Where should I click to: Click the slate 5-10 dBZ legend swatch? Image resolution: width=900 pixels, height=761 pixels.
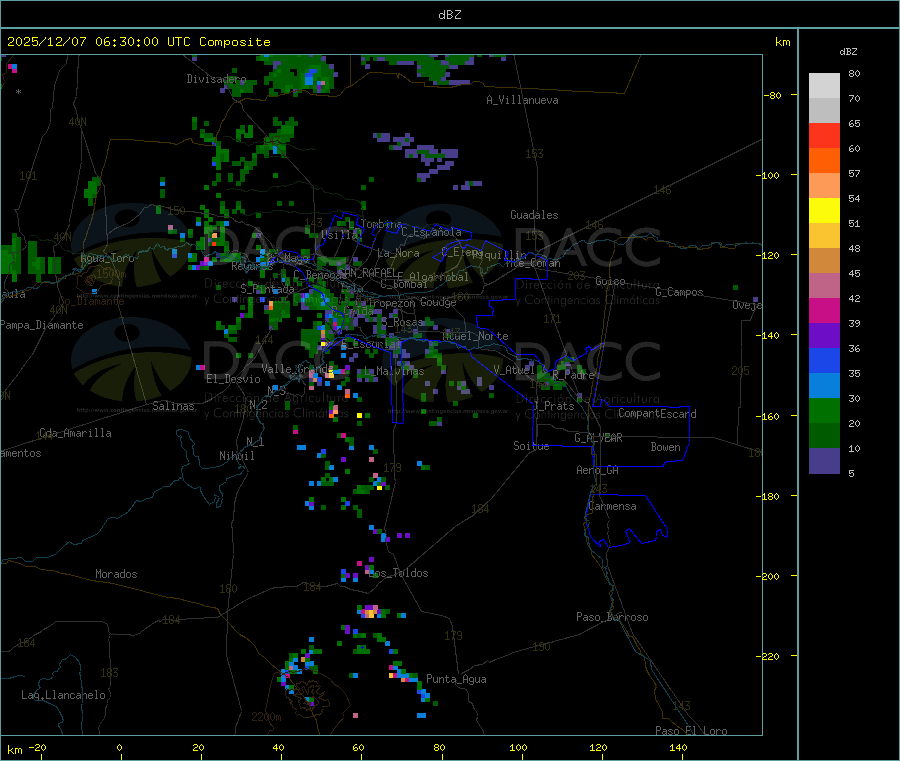(x=824, y=461)
